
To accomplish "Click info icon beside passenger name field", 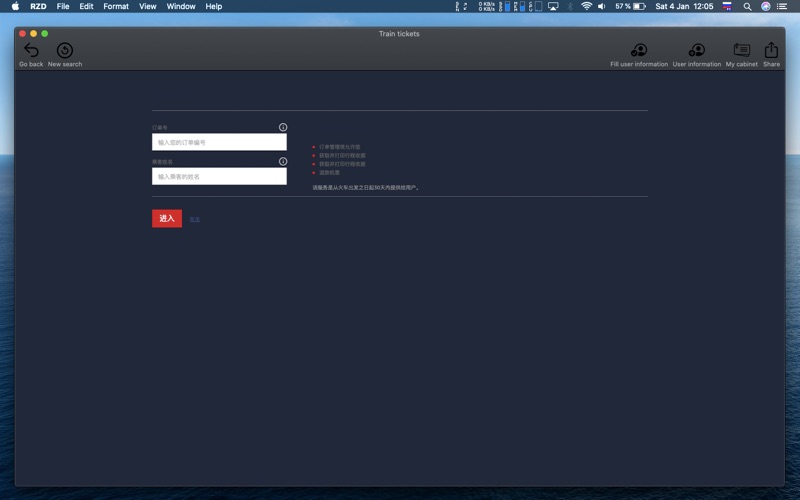I will [283, 161].
